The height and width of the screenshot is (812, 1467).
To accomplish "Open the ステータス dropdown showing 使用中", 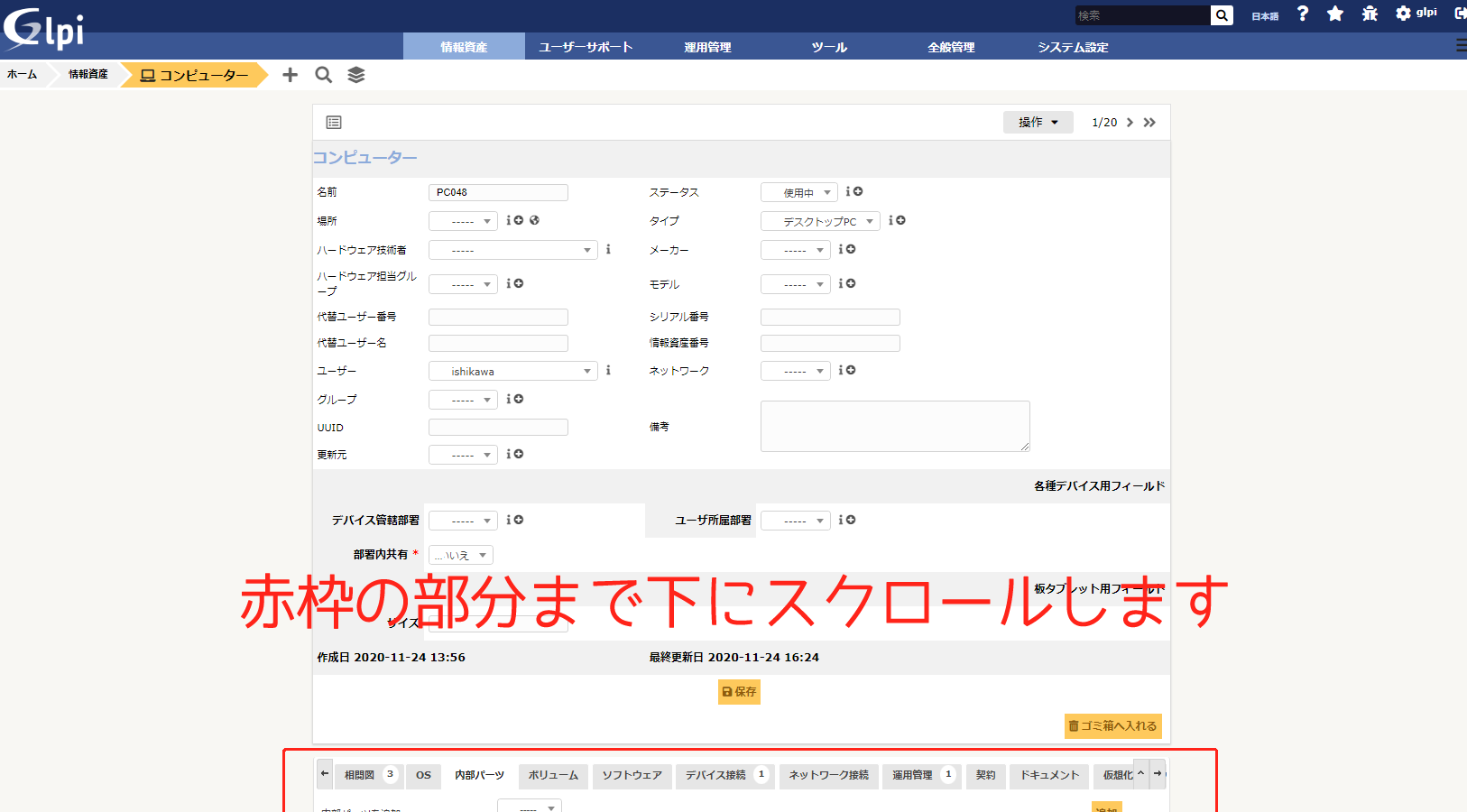I will point(798,192).
